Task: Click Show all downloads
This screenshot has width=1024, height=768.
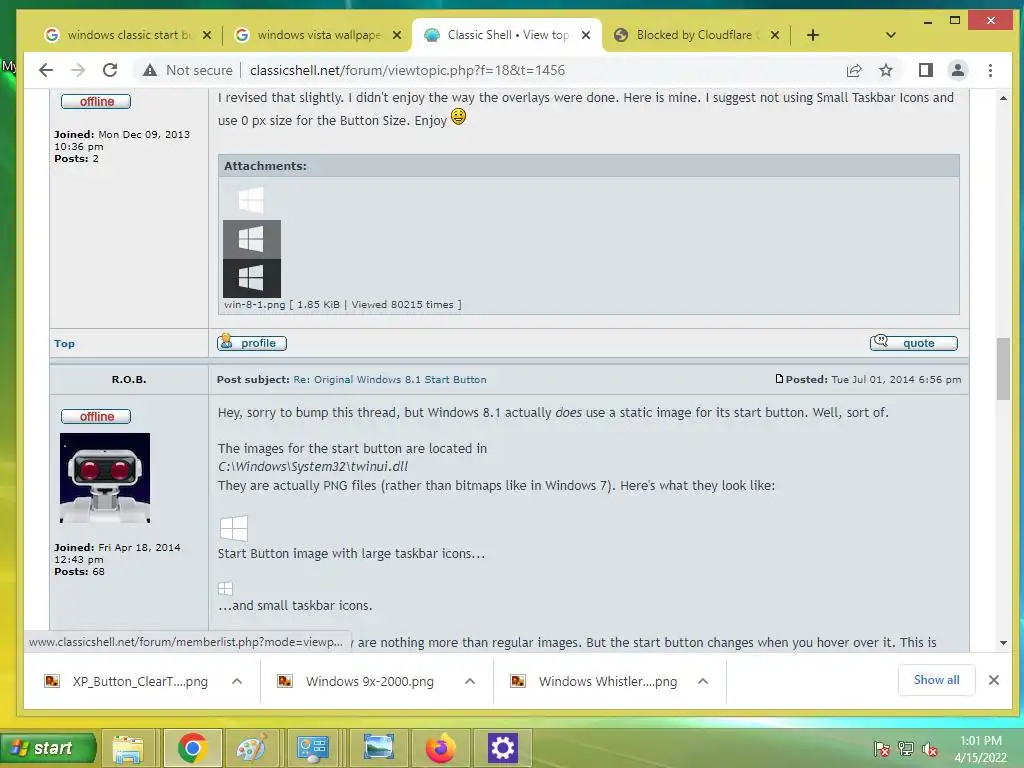Action: [x=936, y=680]
